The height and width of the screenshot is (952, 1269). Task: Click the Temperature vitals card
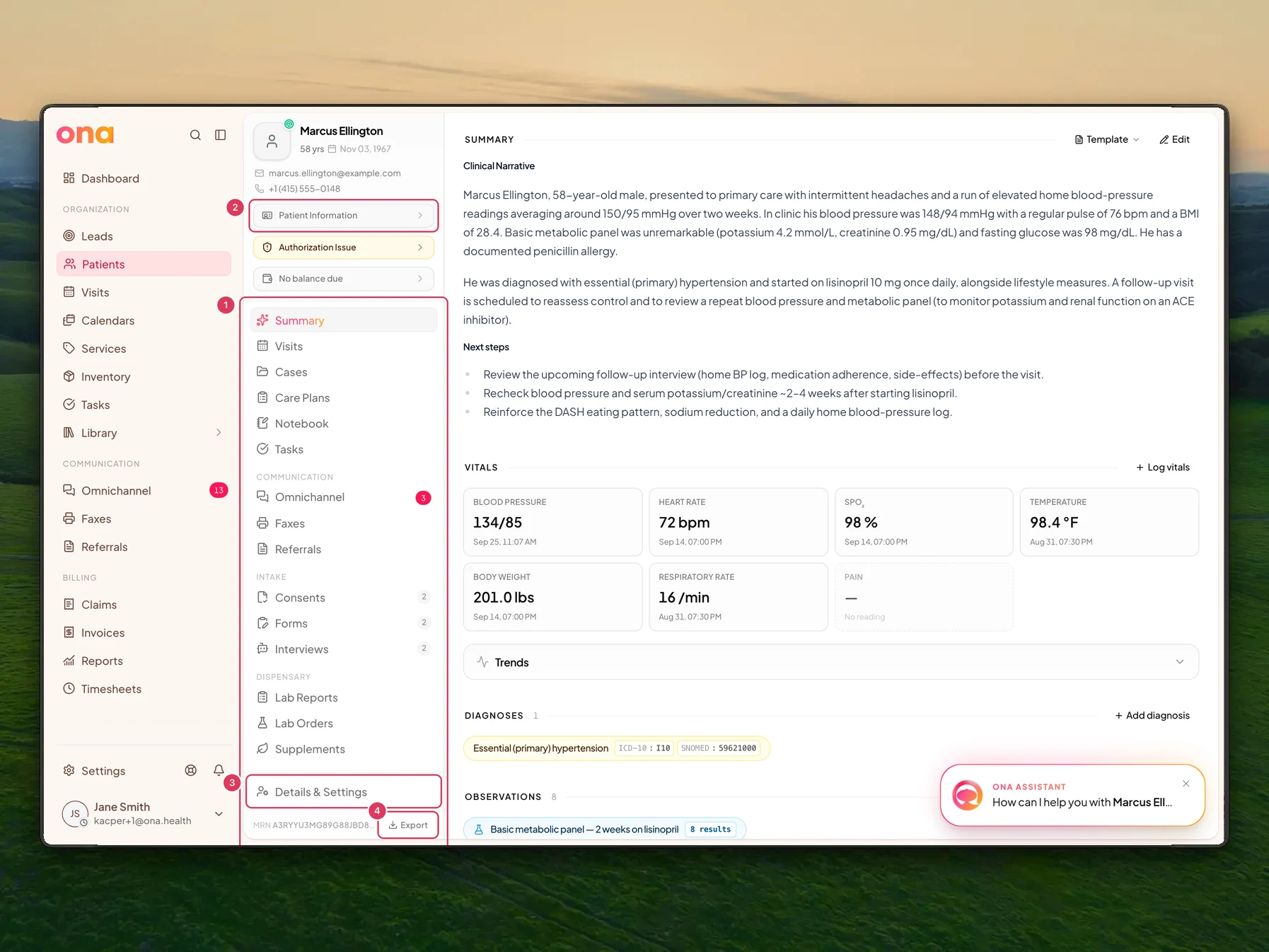click(x=1108, y=522)
